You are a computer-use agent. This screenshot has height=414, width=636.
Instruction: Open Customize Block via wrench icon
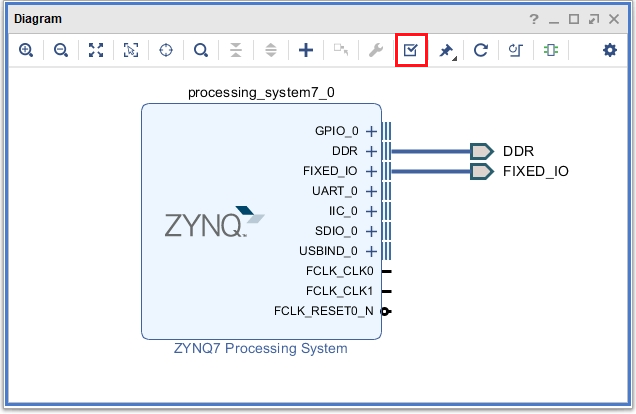(x=376, y=50)
